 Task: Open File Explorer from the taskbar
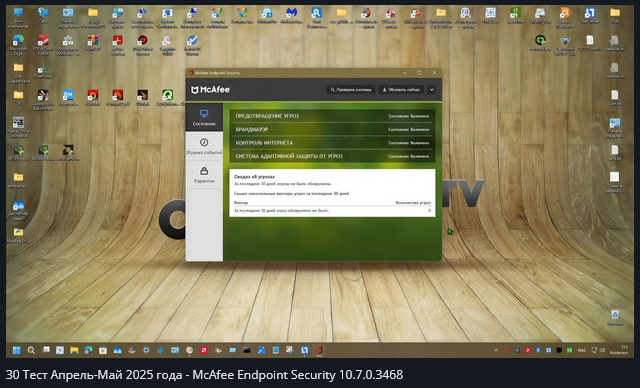(74, 350)
